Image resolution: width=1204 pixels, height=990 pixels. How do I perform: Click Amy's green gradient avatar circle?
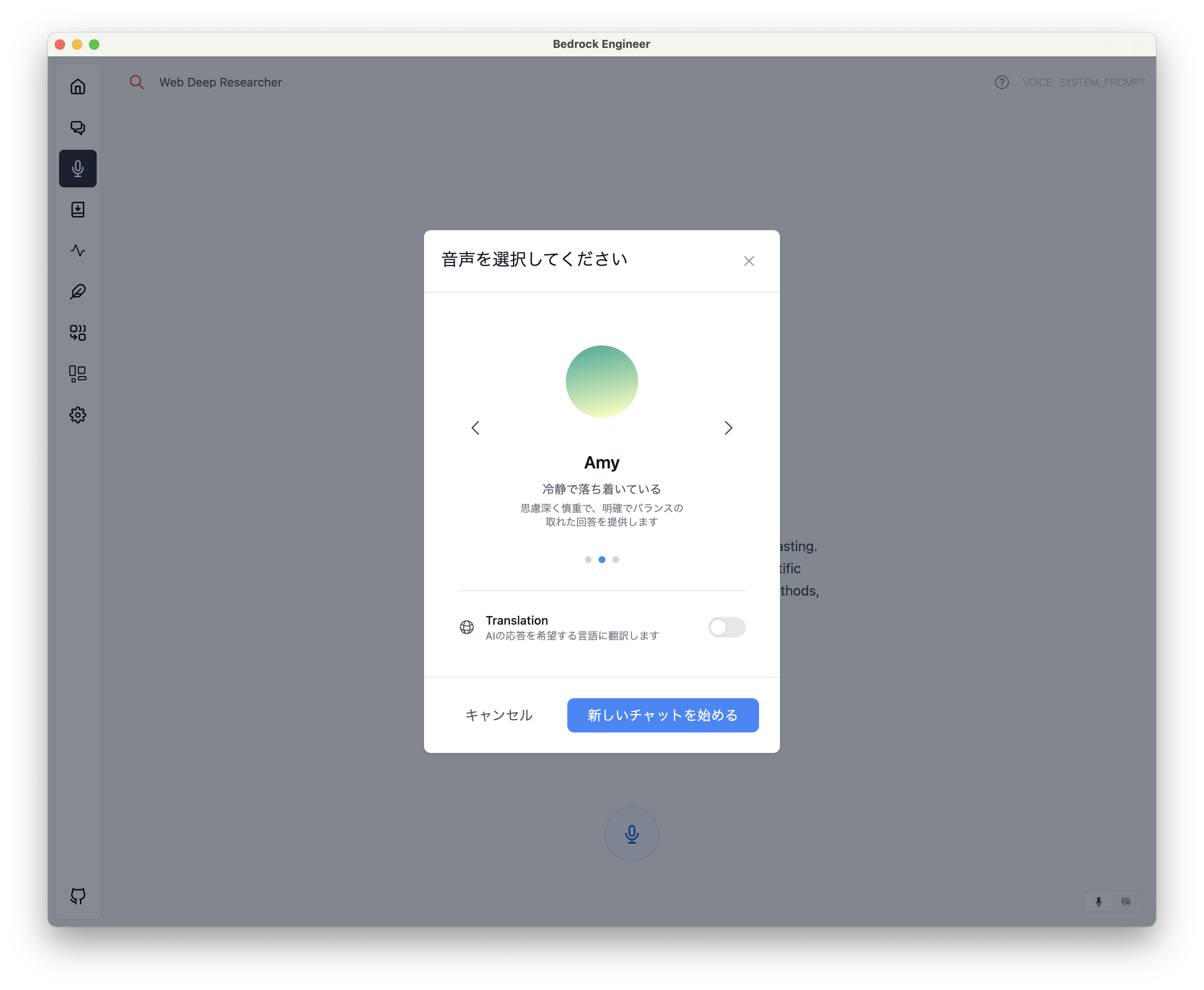(x=602, y=382)
